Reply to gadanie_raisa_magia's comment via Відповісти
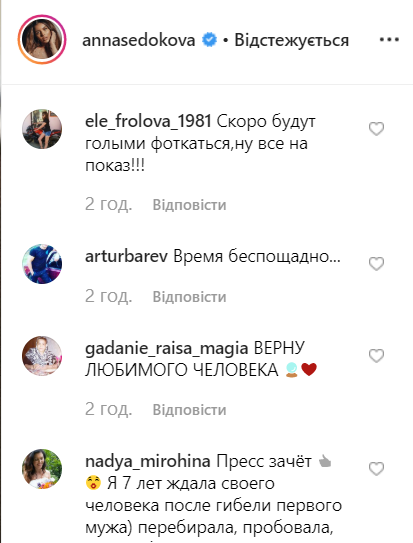This screenshot has width=413, height=543. 189,410
